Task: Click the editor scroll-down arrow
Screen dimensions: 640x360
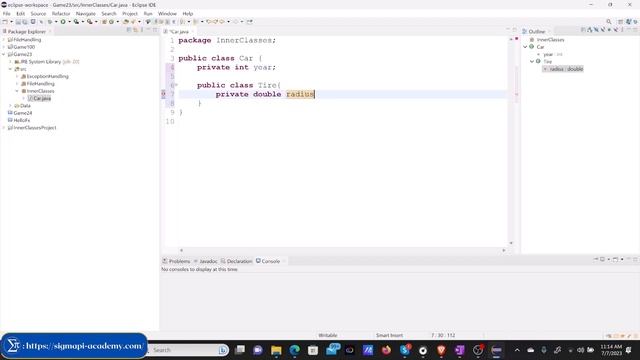Action: click(511, 243)
